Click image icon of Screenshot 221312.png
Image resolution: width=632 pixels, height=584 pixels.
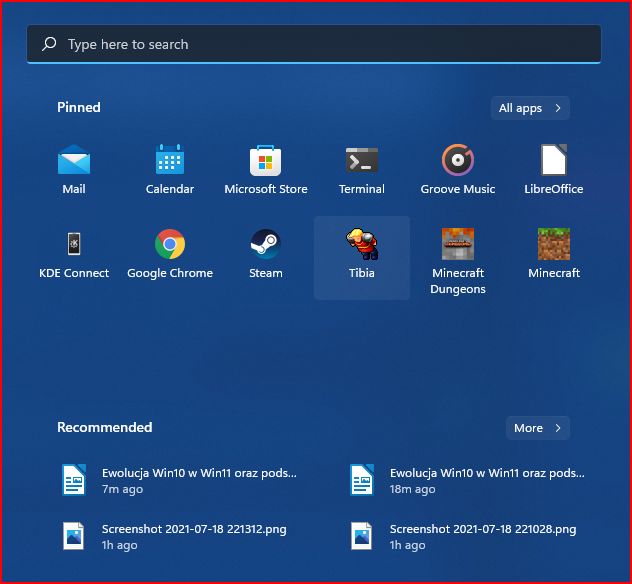click(73, 536)
